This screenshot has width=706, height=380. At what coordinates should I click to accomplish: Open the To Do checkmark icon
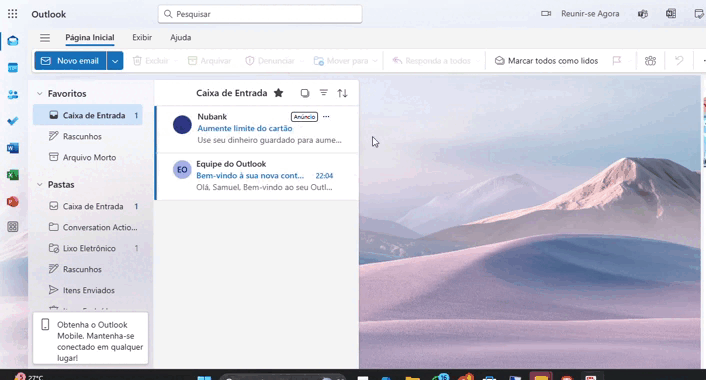(13, 121)
